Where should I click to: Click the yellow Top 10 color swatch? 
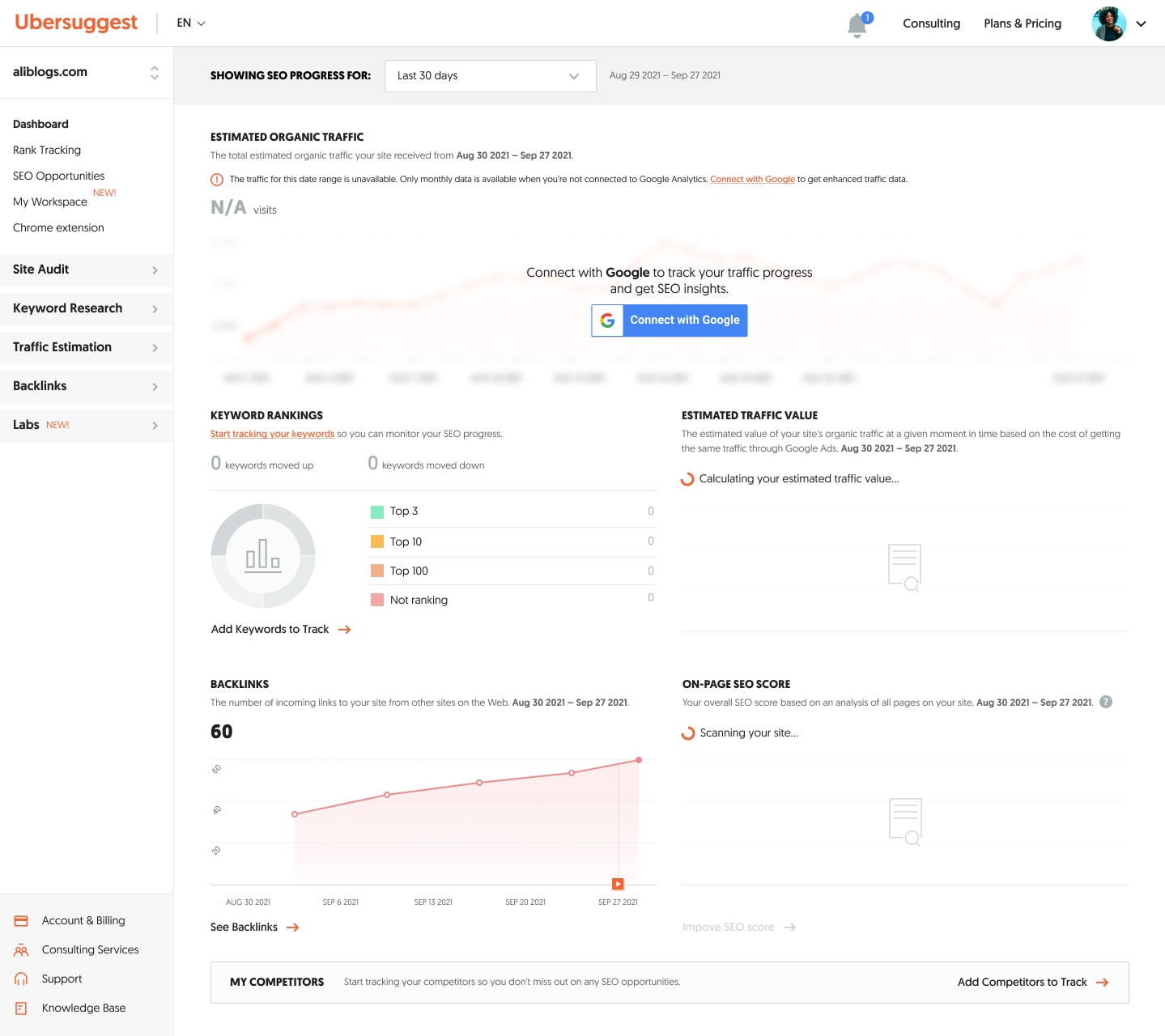pos(377,542)
